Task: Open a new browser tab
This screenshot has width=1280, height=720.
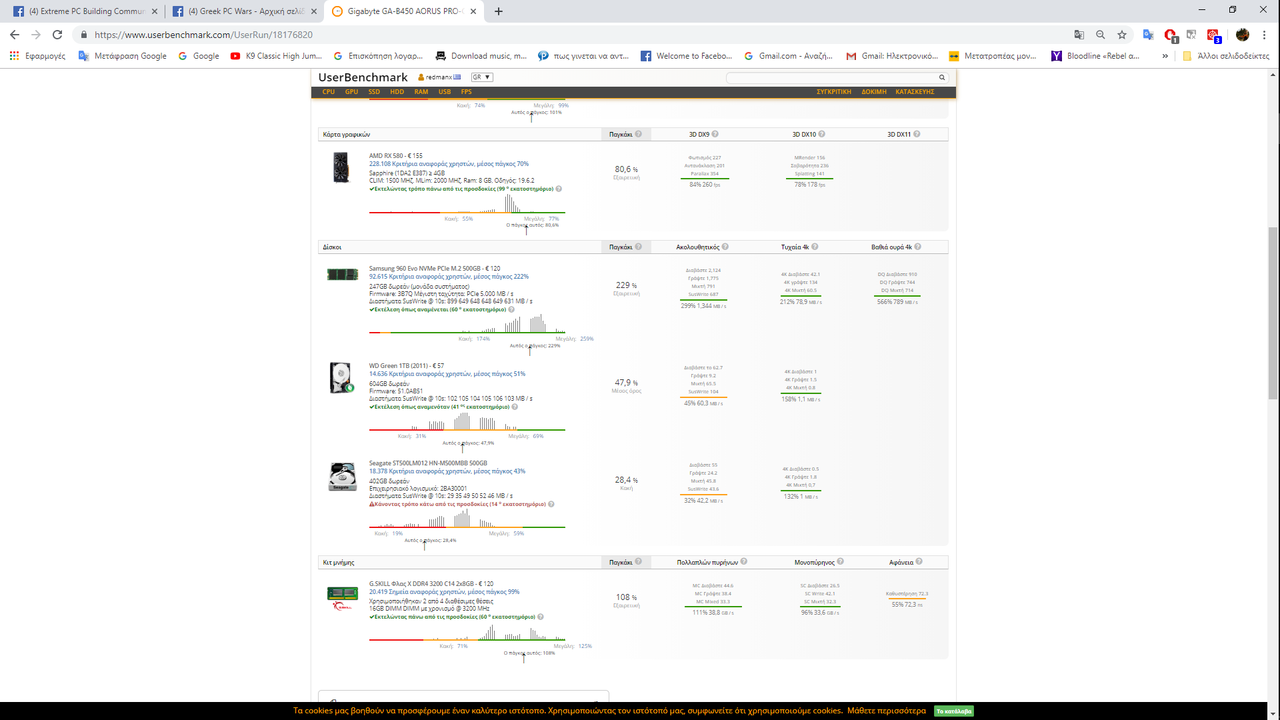Action: [498, 11]
